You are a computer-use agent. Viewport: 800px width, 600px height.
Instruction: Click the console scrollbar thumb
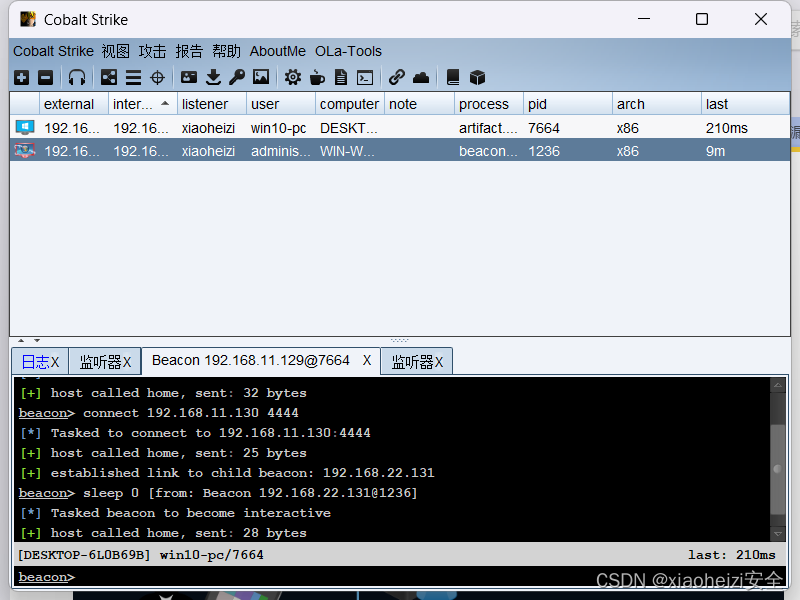coord(778,469)
